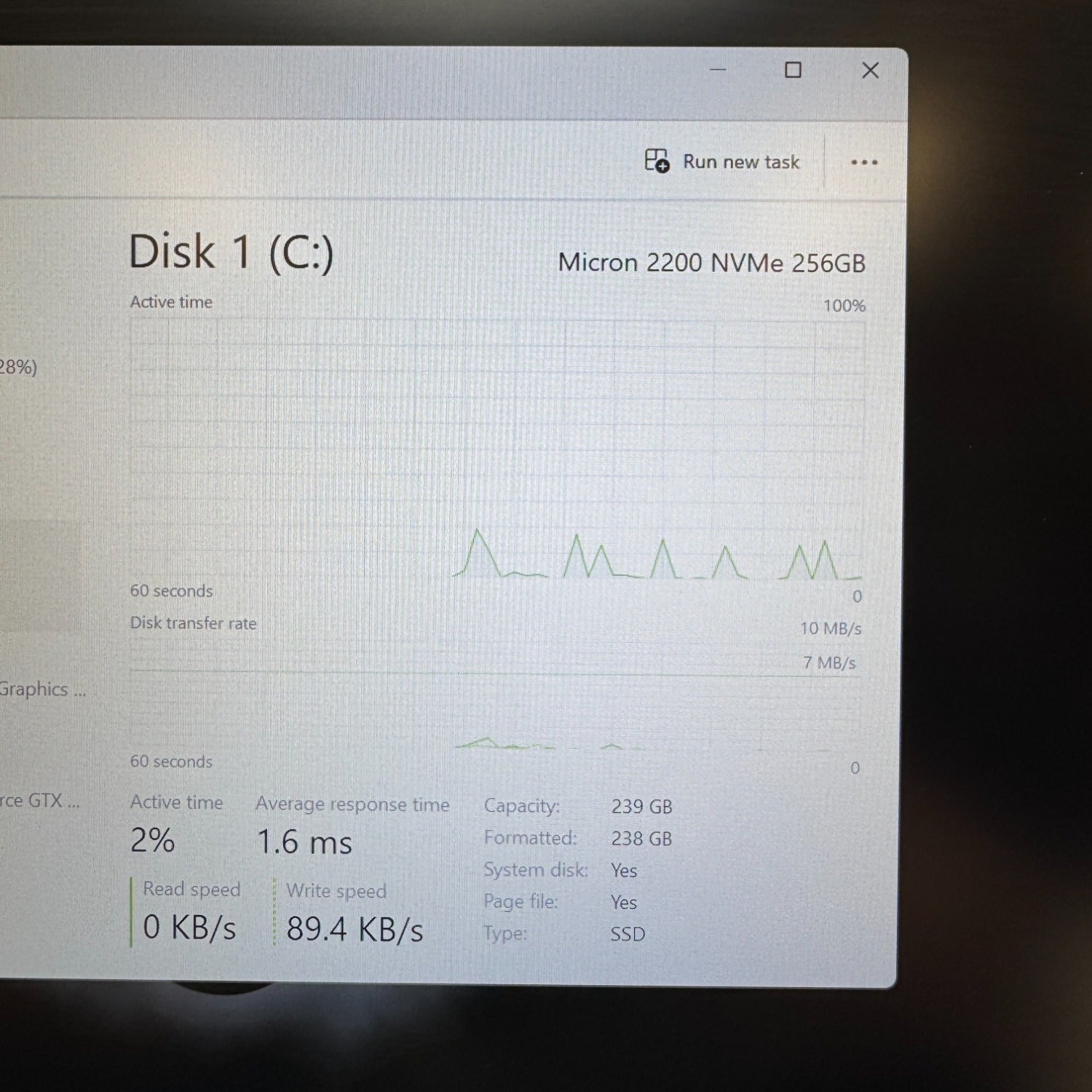The image size is (1092, 1092).
Task: Click the Capacity value 239 GB
Action: (x=641, y=807)
